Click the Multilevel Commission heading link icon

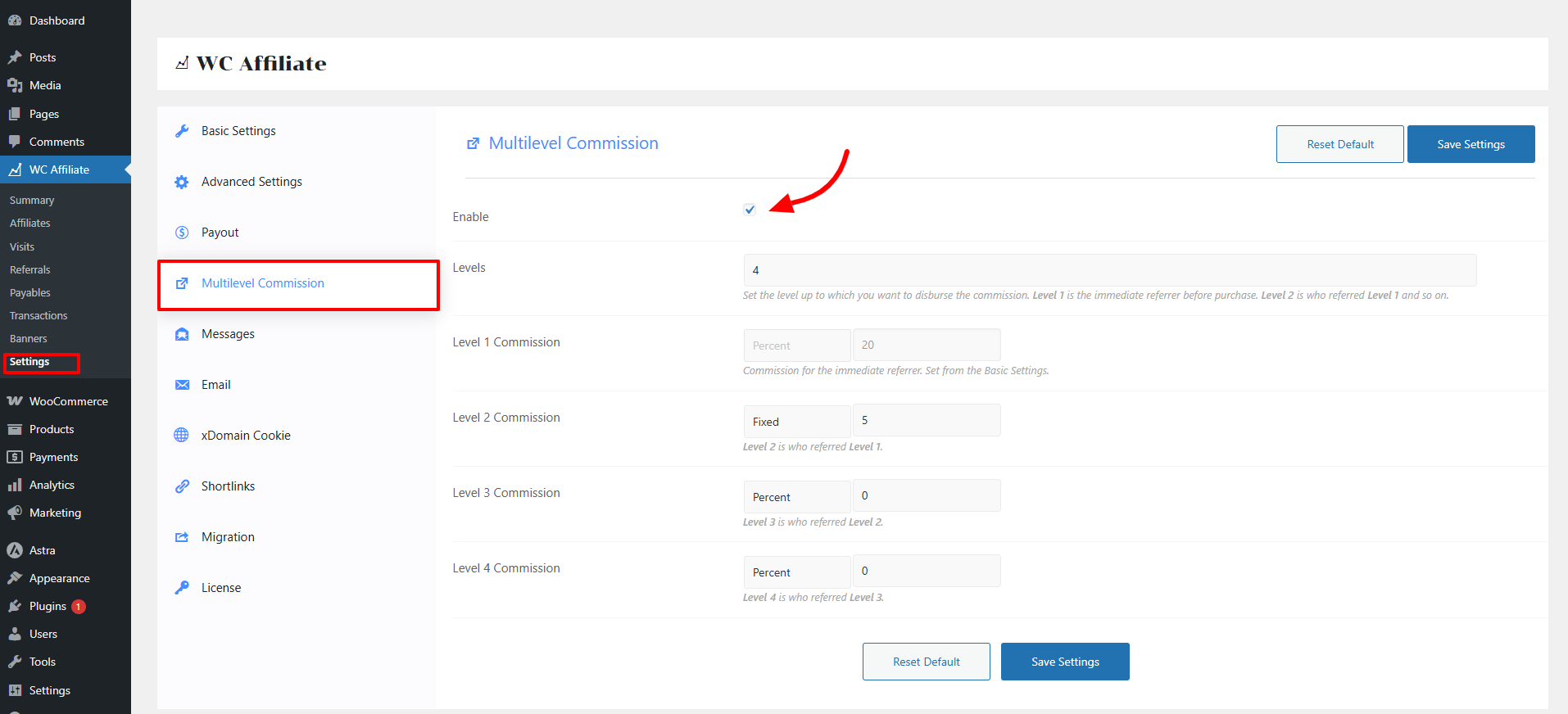point(473,143)
